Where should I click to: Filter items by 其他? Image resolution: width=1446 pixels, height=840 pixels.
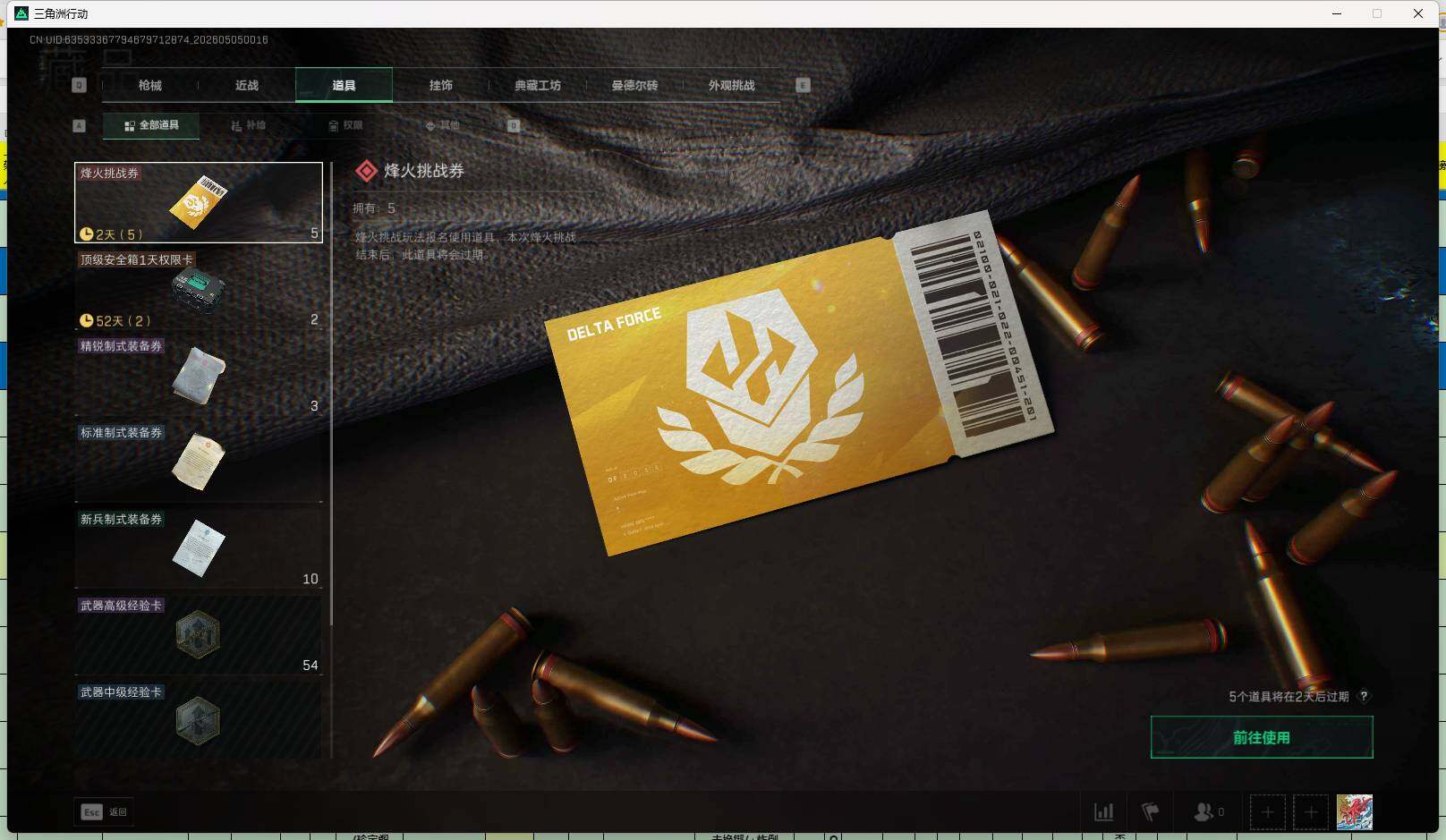(x=442, y=125)
